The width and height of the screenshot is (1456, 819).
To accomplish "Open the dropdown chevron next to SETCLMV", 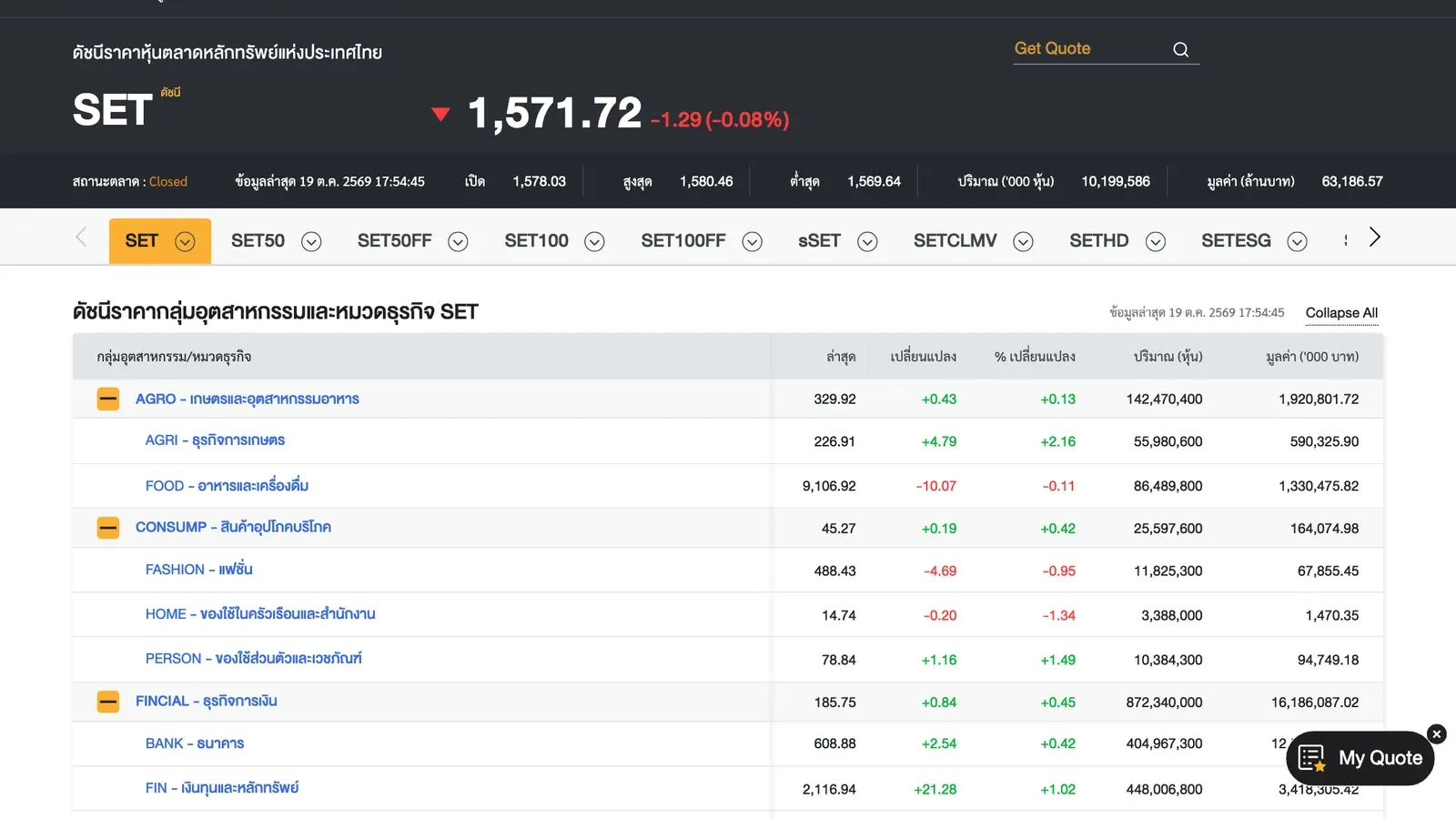I will point(1023,241).
